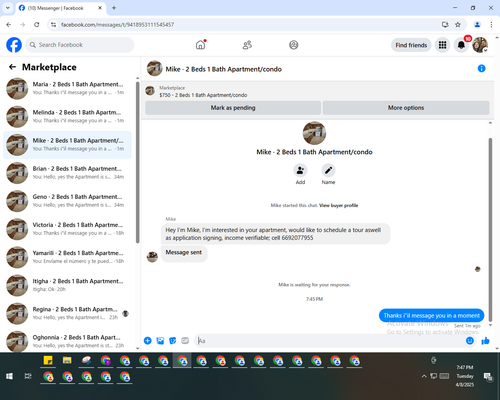
Task: Open the emoji picker icon
Action: coord(470,340)
